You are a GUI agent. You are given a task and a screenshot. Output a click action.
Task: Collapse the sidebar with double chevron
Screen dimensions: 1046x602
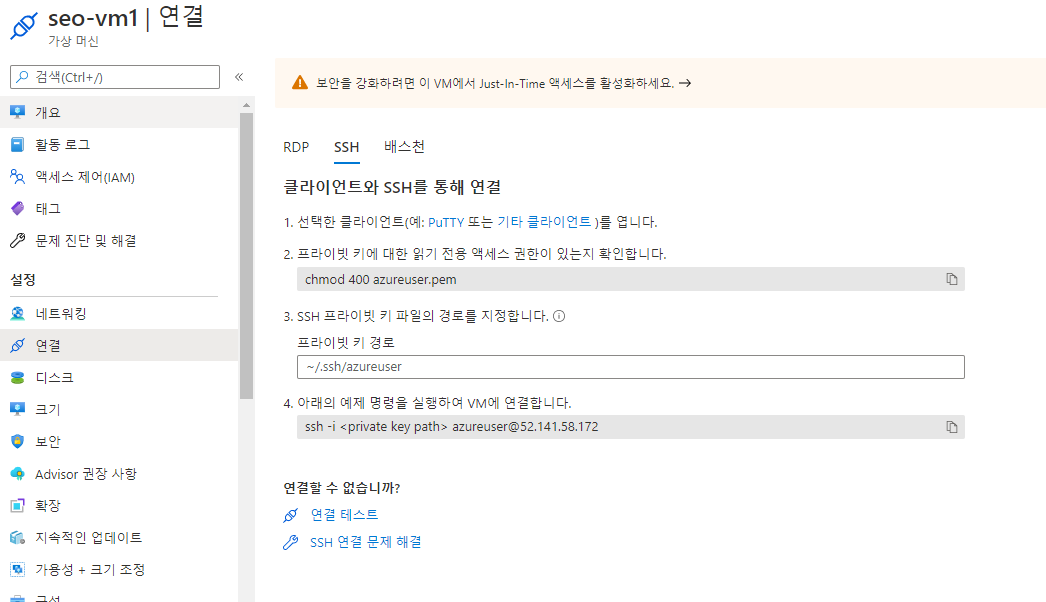[x=239, y=77]
